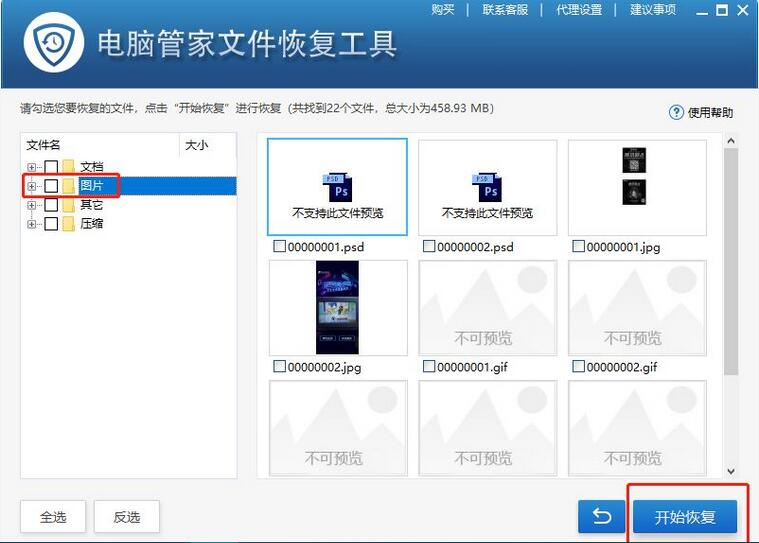Image resolution: width=759 pixels, height=543 pixels.
Task: Open the 使用帮助 link
Action: pos(710,113)
